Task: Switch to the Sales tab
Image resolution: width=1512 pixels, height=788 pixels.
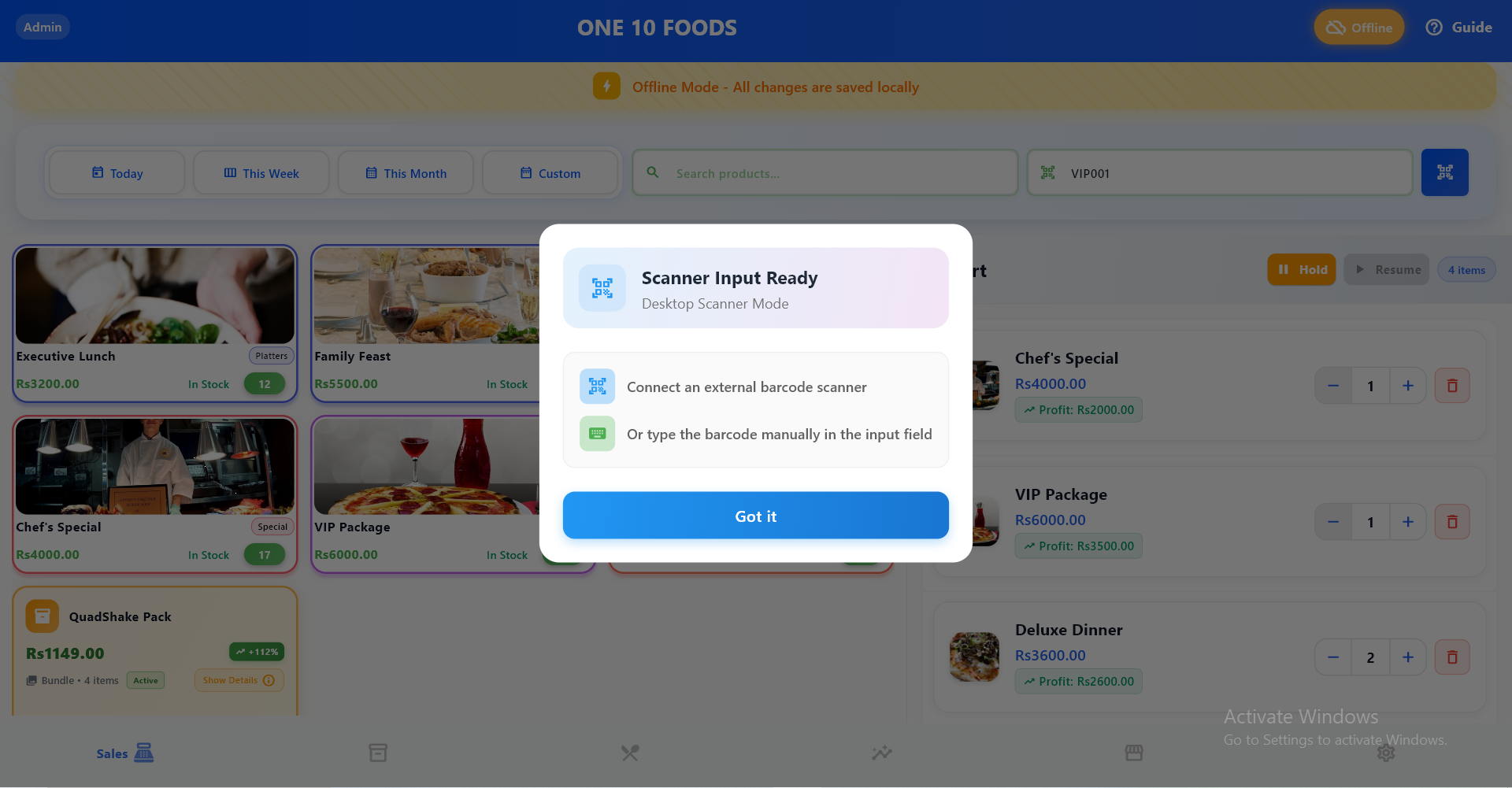Action: (125, 753)
